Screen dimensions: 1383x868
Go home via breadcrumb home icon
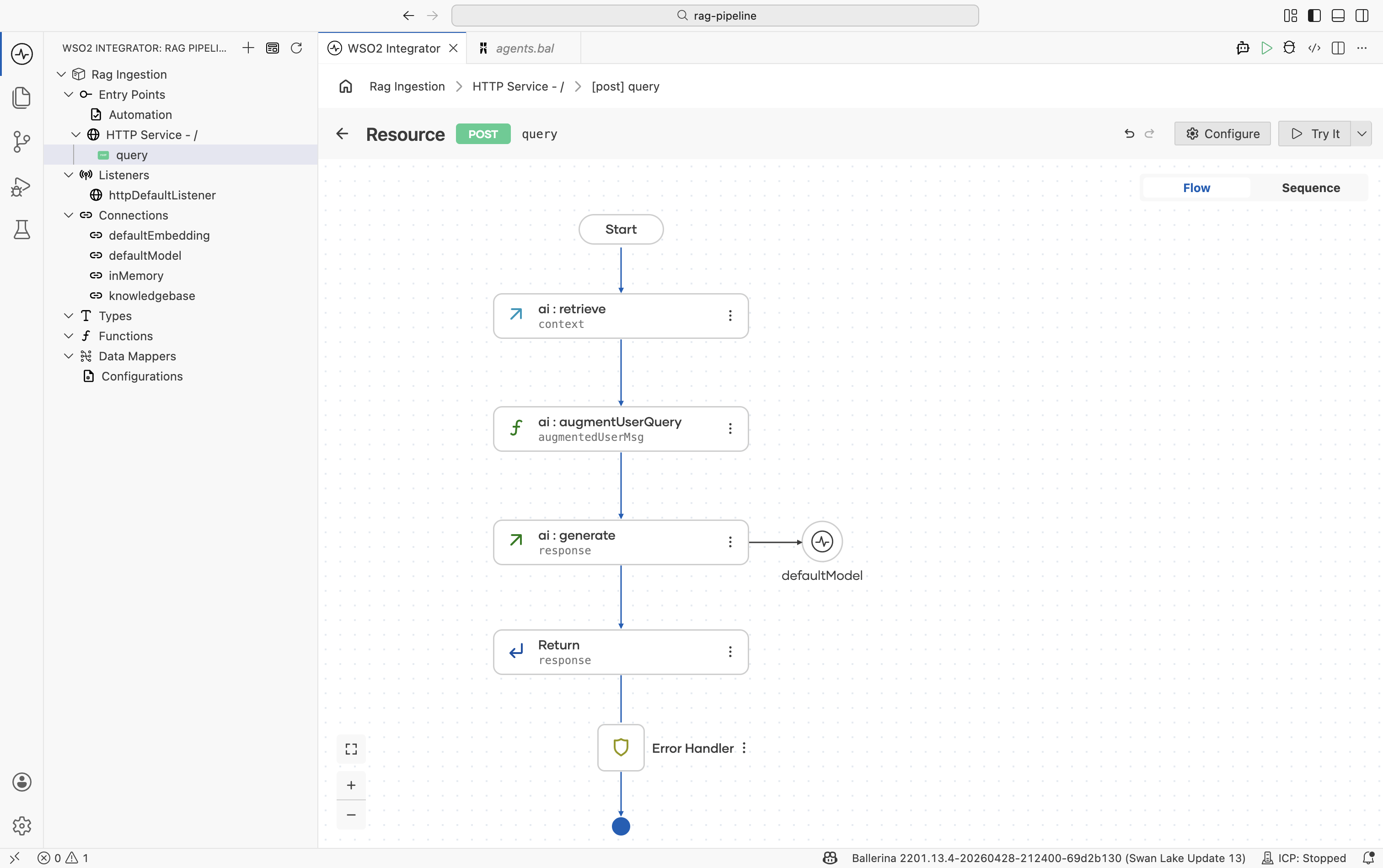coord(346,86)
